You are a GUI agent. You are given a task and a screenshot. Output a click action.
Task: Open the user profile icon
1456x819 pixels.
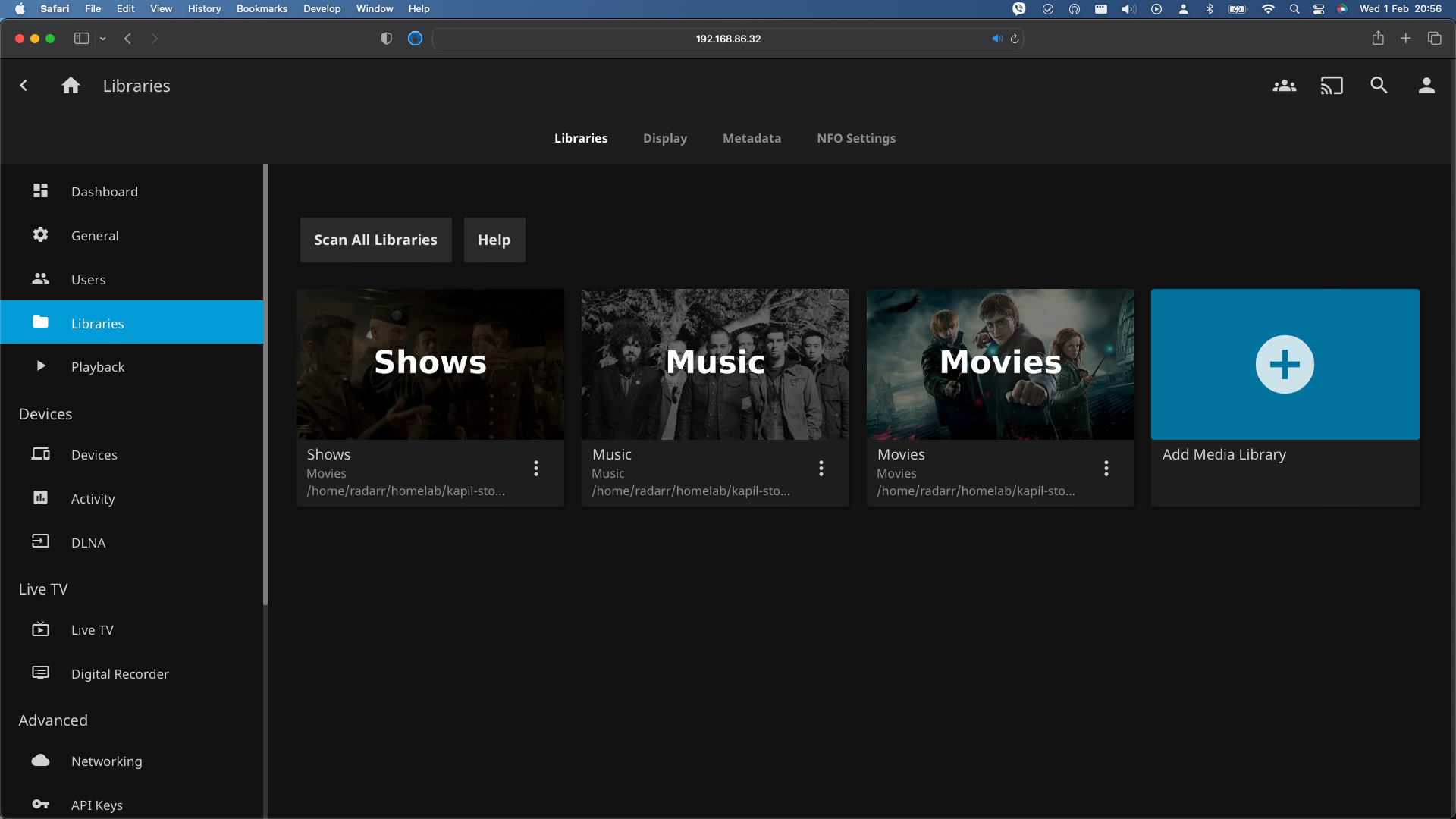tap(1426, 86)
